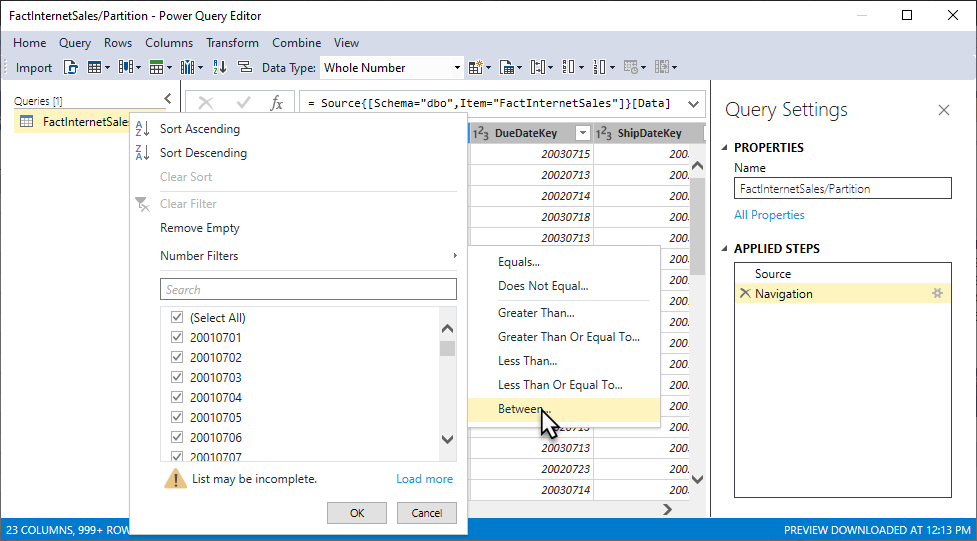Click the 123 type icon of ShipDateKey column
This screenshot has width=977, height=541.
coord(604,133)
